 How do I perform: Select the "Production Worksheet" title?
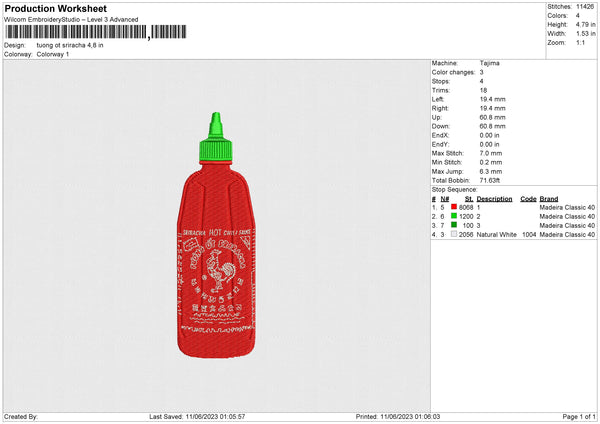[55, 8]
